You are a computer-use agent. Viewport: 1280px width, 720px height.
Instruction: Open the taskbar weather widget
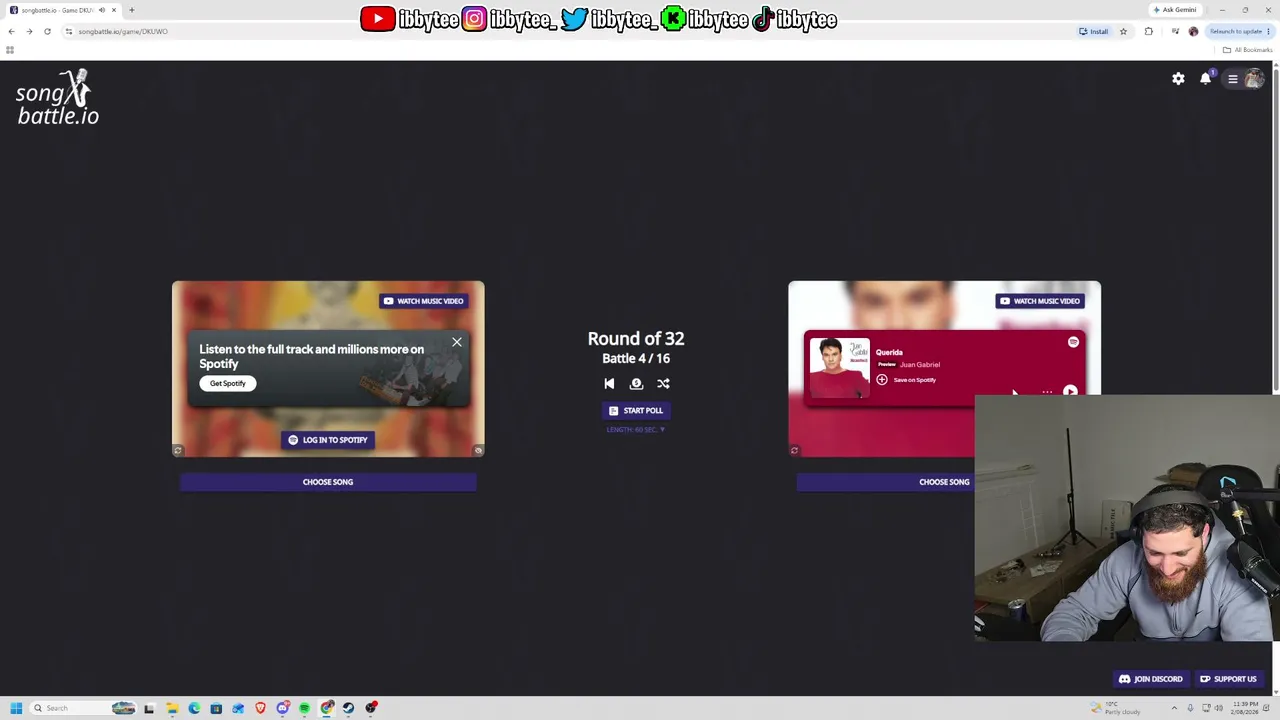pyautogui.click(x=1116, y=708)
